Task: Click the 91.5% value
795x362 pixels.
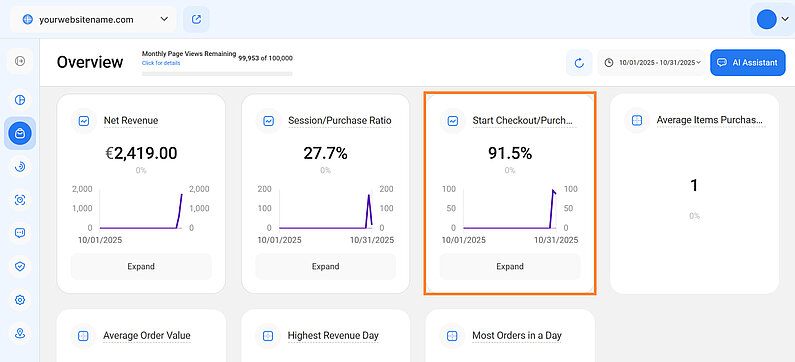Action: tap(510, 153)
